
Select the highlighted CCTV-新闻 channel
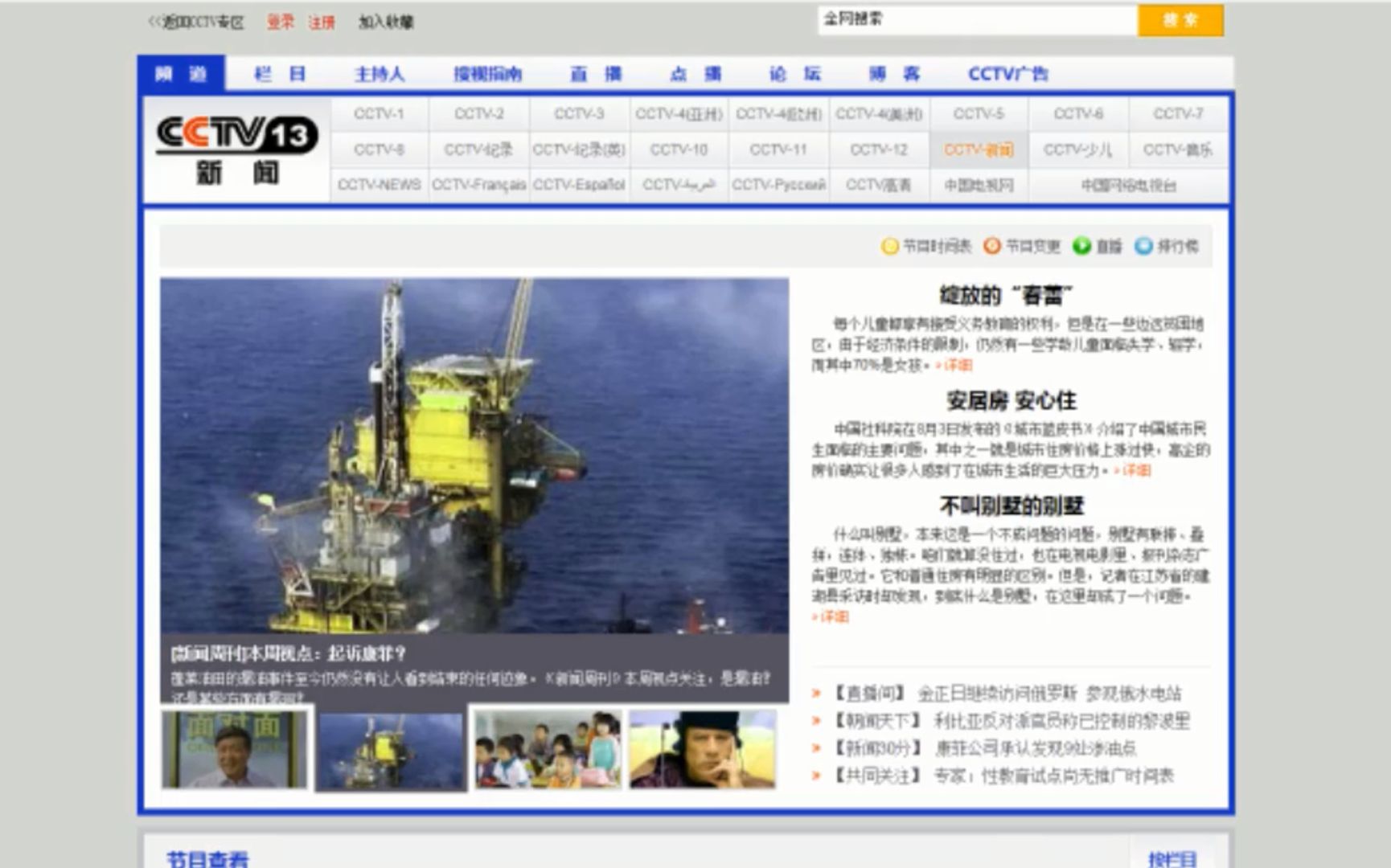coord(979,149)
